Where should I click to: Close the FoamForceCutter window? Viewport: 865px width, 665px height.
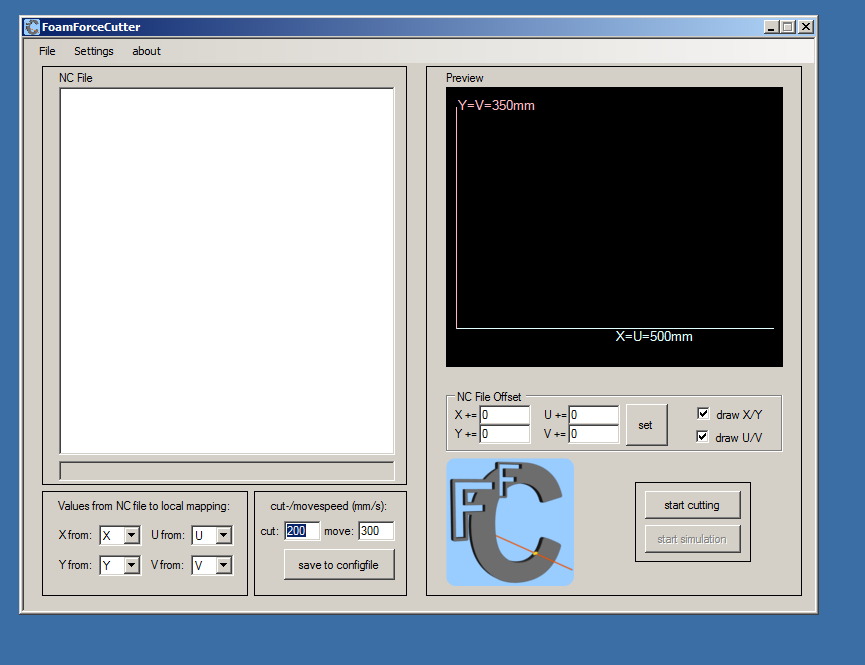[x=806, y=26]
